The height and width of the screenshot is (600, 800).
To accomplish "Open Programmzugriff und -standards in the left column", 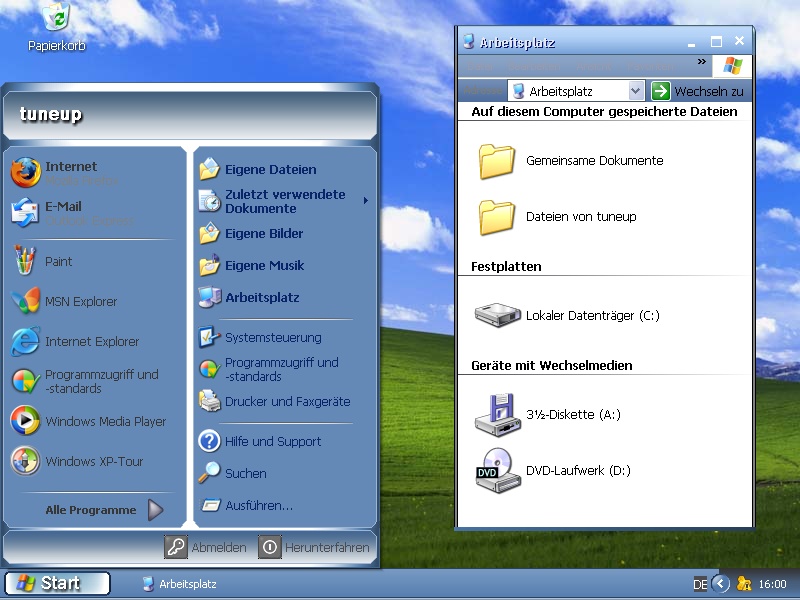I will tap(94, 381).
